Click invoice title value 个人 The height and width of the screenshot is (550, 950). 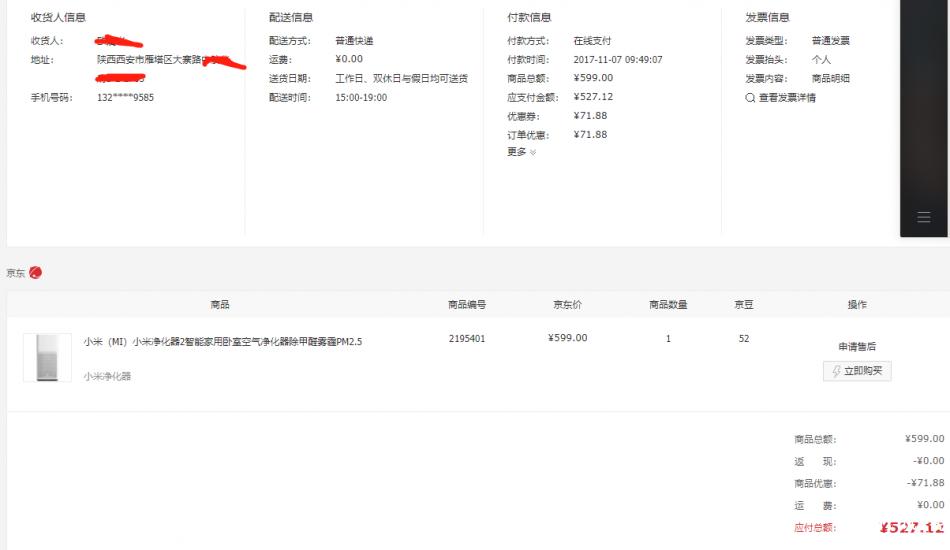(x=821, y=59)
